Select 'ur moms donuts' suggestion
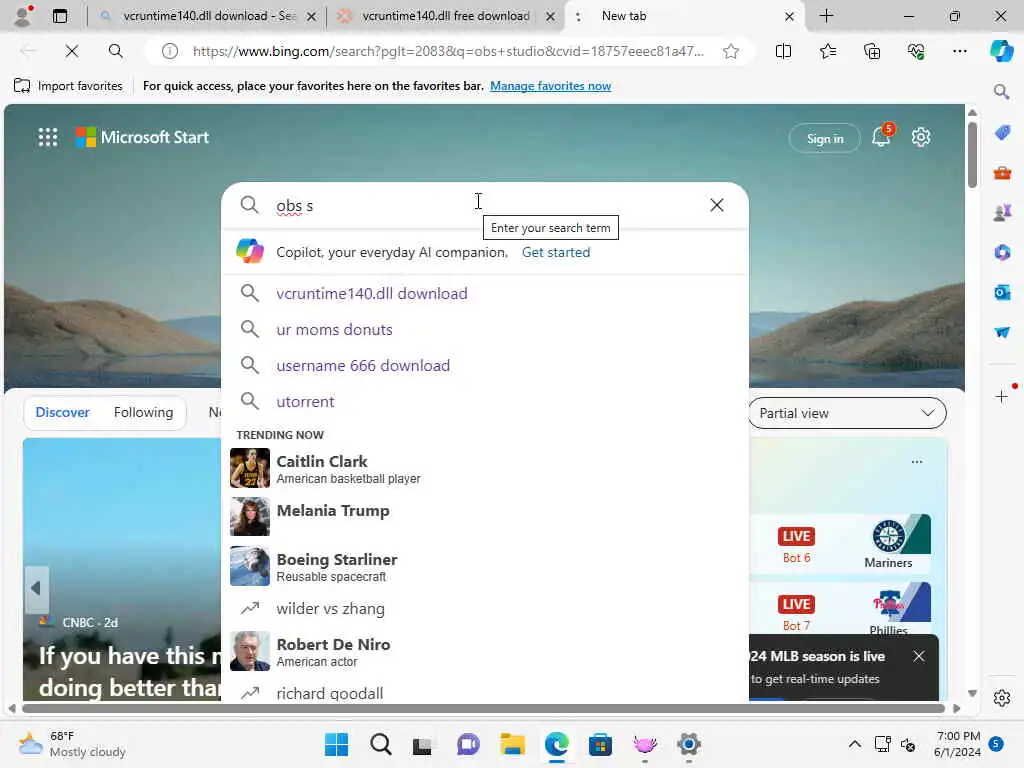 [485, 329]
